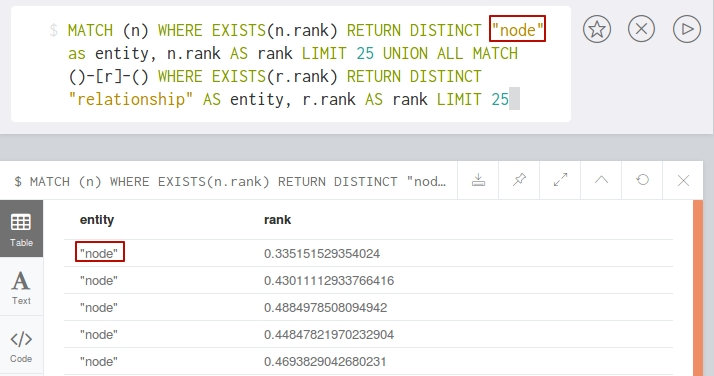Rerun the query with refresh icon
The width and height of the screenshot is (714, 376).
[x=642, y=180]
